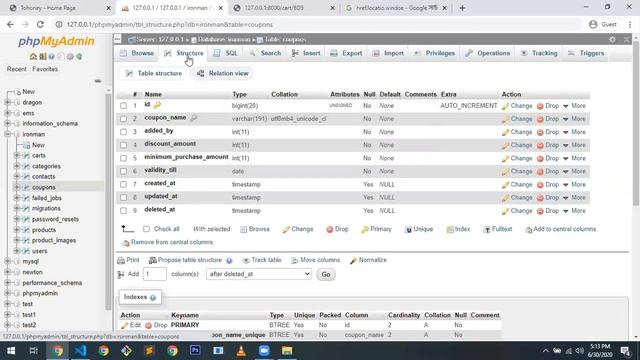Open Zoom from the taskbar
Screen dimensions: 640x360
(x=264, y=351)
